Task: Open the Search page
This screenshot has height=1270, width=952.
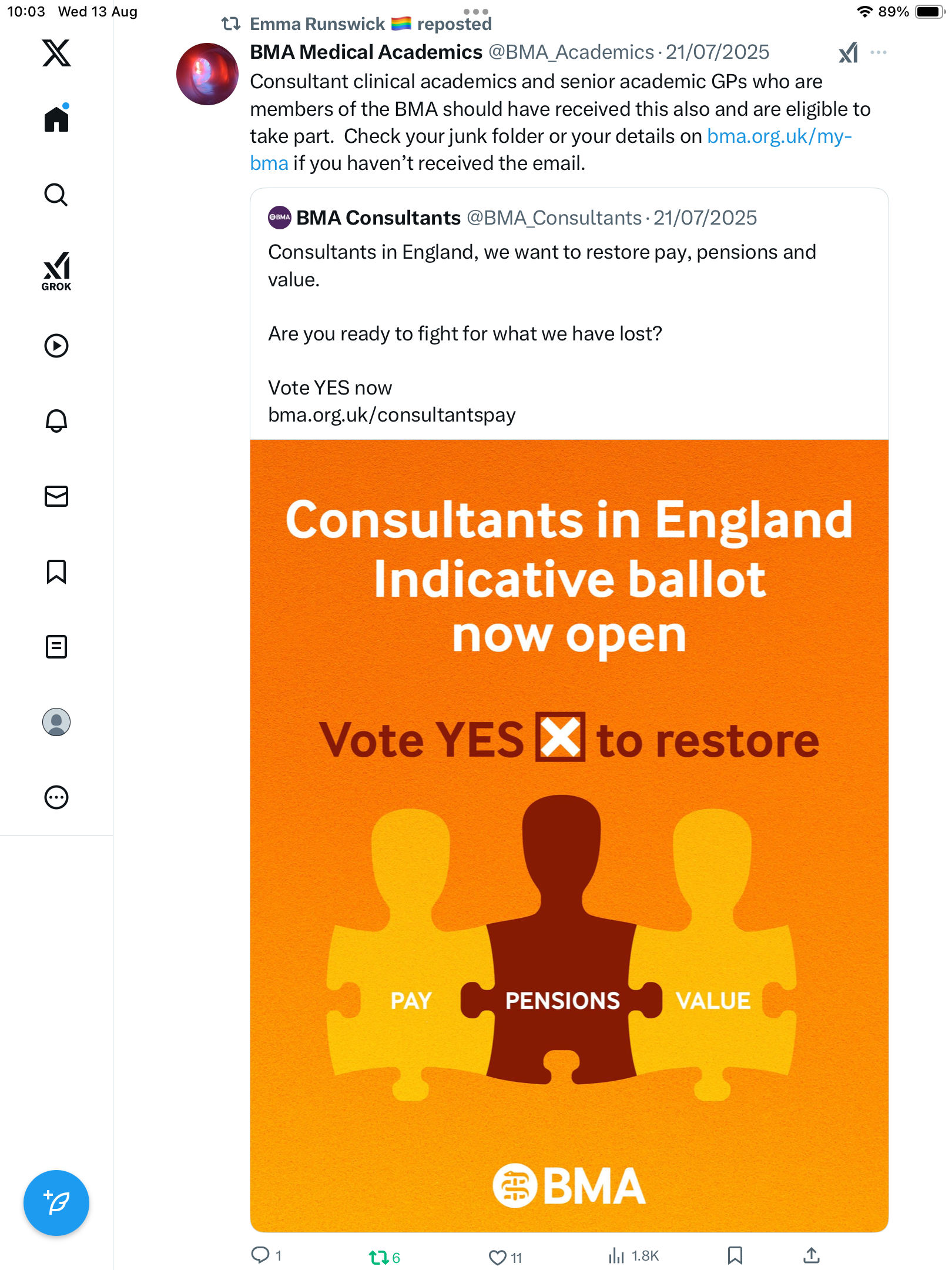Action: coord(56,195)
